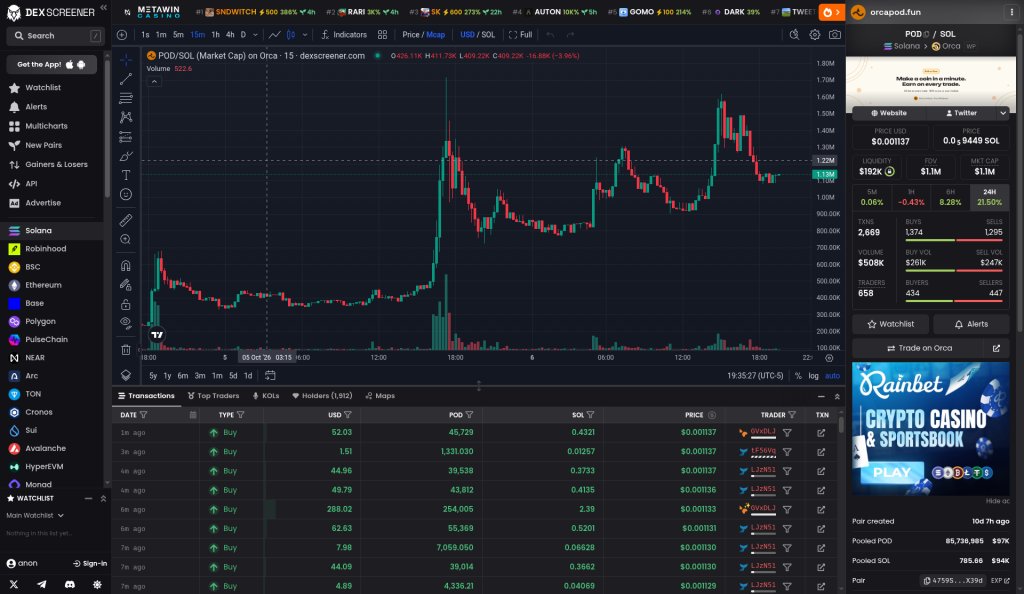
Task: Collapse the volume indicator legend chevron
Action: click(x=154, y=82)
